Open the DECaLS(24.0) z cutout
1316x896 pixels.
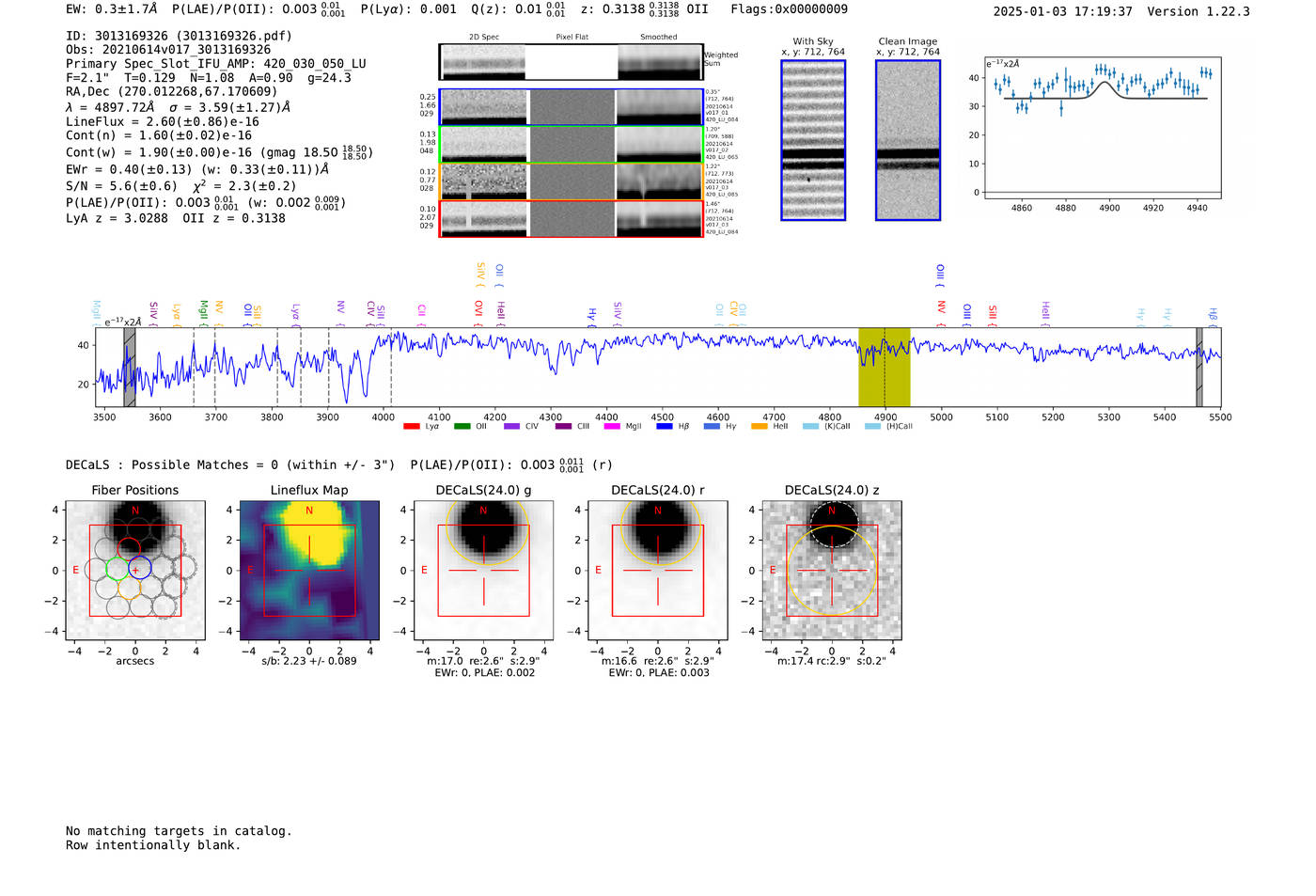(x=832, y=571)
